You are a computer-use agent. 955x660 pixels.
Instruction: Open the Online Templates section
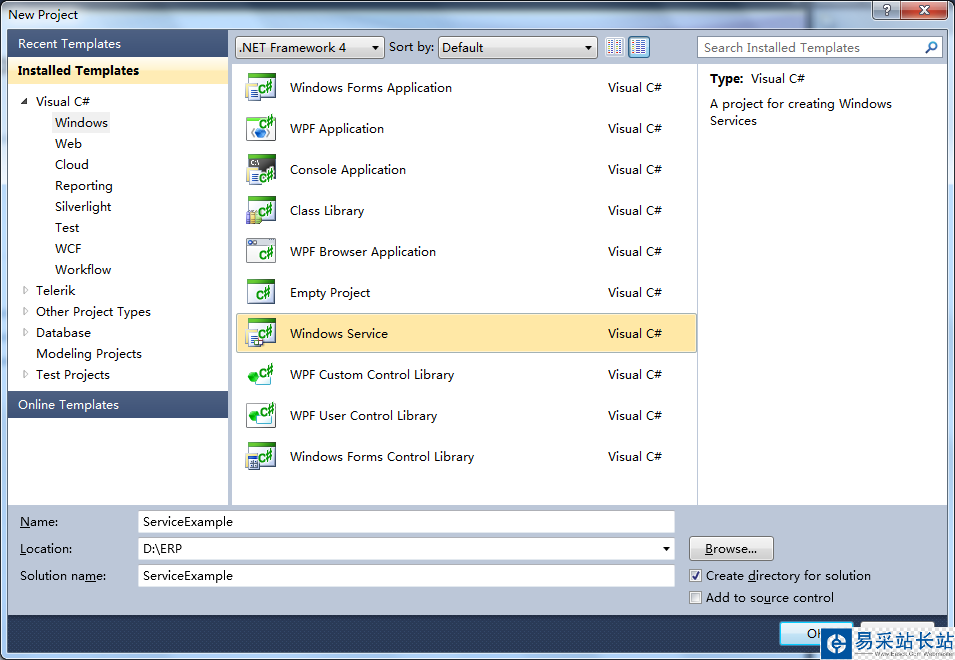[x=118, y=404]
